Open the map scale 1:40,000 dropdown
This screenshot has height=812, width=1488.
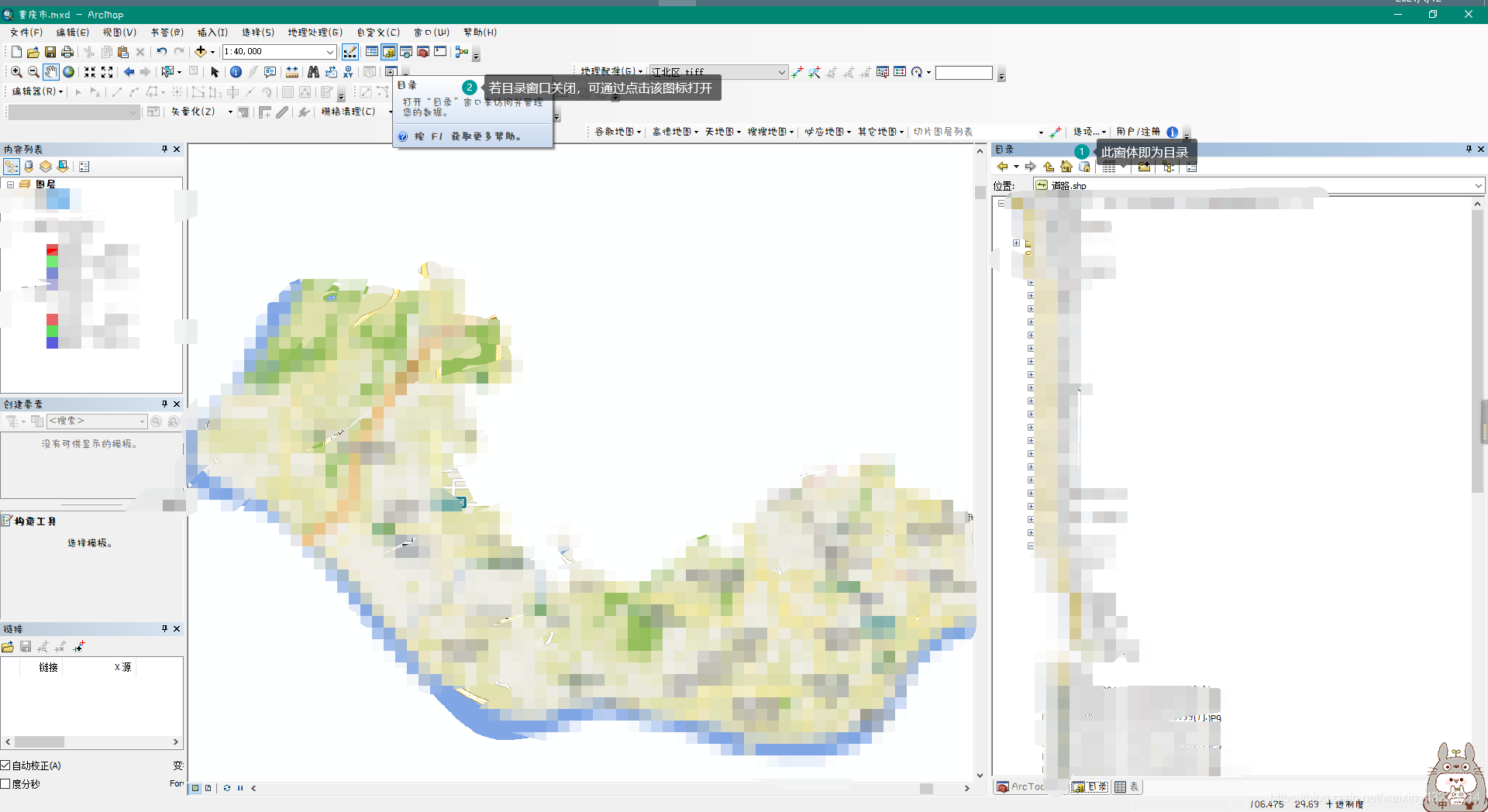click(330, 52)
